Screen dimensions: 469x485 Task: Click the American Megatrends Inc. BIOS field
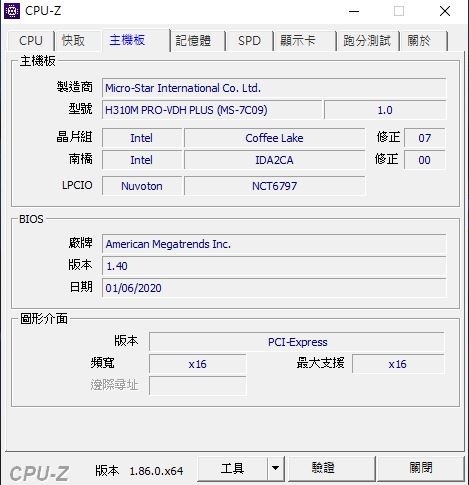click(x=274, y=244)
